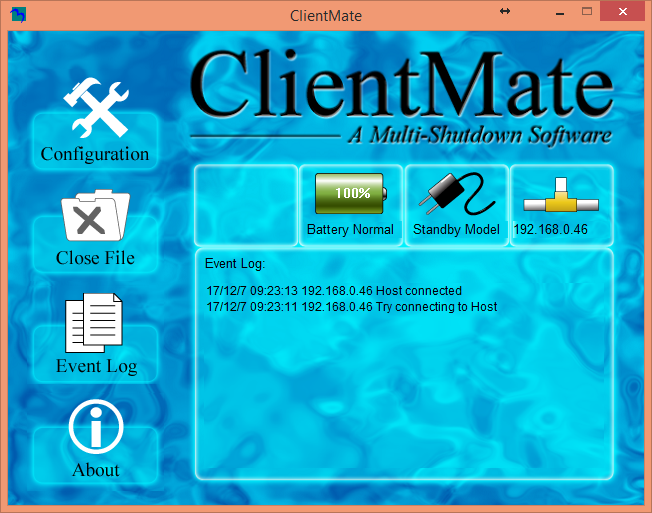The height and width of the screenshot is (513, 652).
Task: Select the Close File label
Action: click(95, 258)
